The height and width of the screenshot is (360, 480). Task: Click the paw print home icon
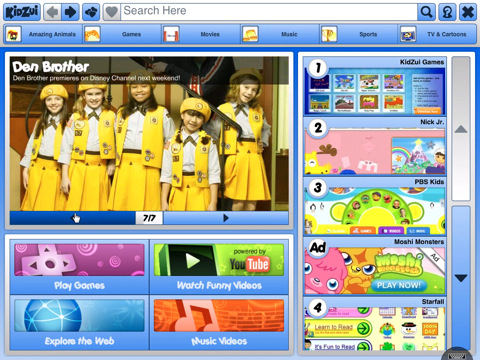pos(91,12)
